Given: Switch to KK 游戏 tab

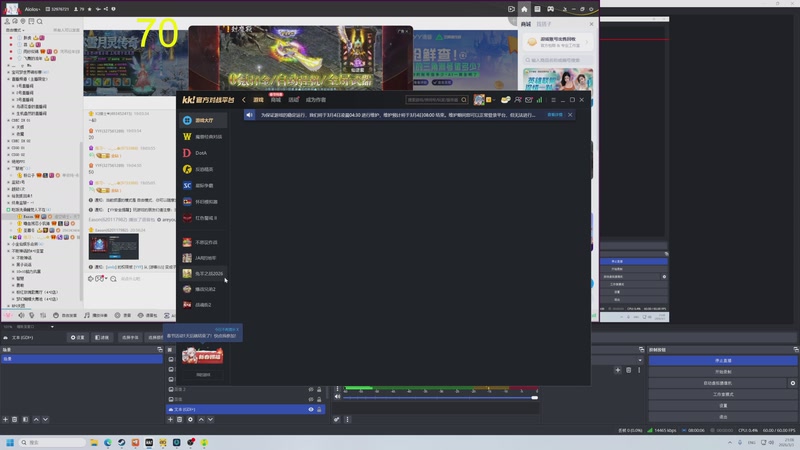Looking at the screenshot, I should coord(258,100).
